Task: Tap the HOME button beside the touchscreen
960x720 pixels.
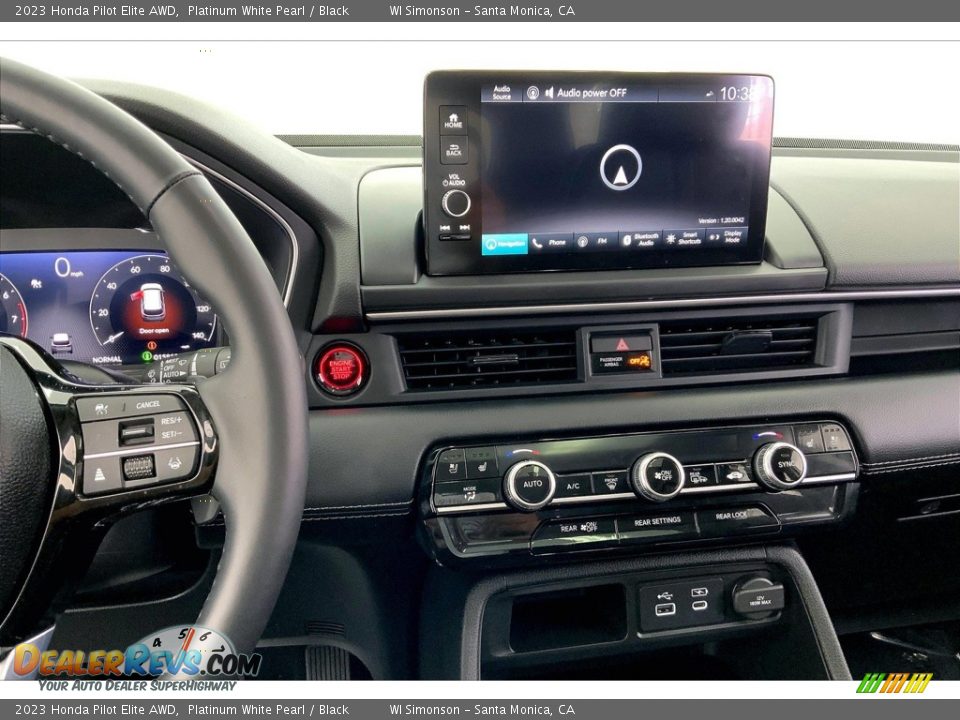Action: [453, 120]
